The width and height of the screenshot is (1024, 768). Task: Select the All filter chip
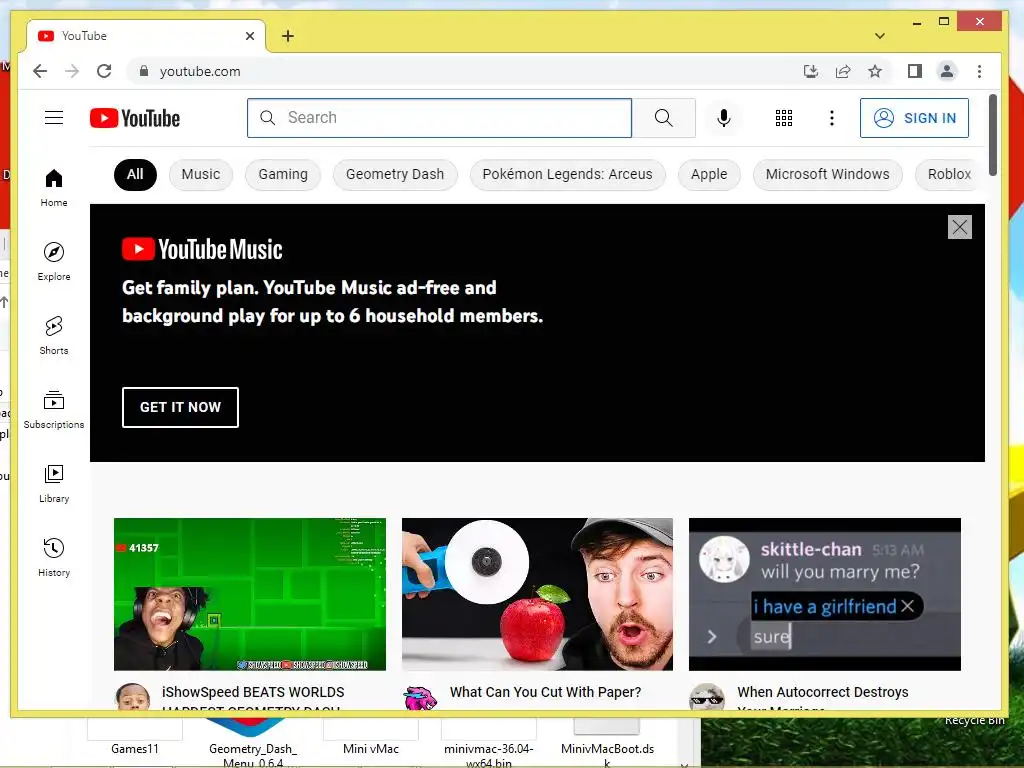click(x=135, y=174)
